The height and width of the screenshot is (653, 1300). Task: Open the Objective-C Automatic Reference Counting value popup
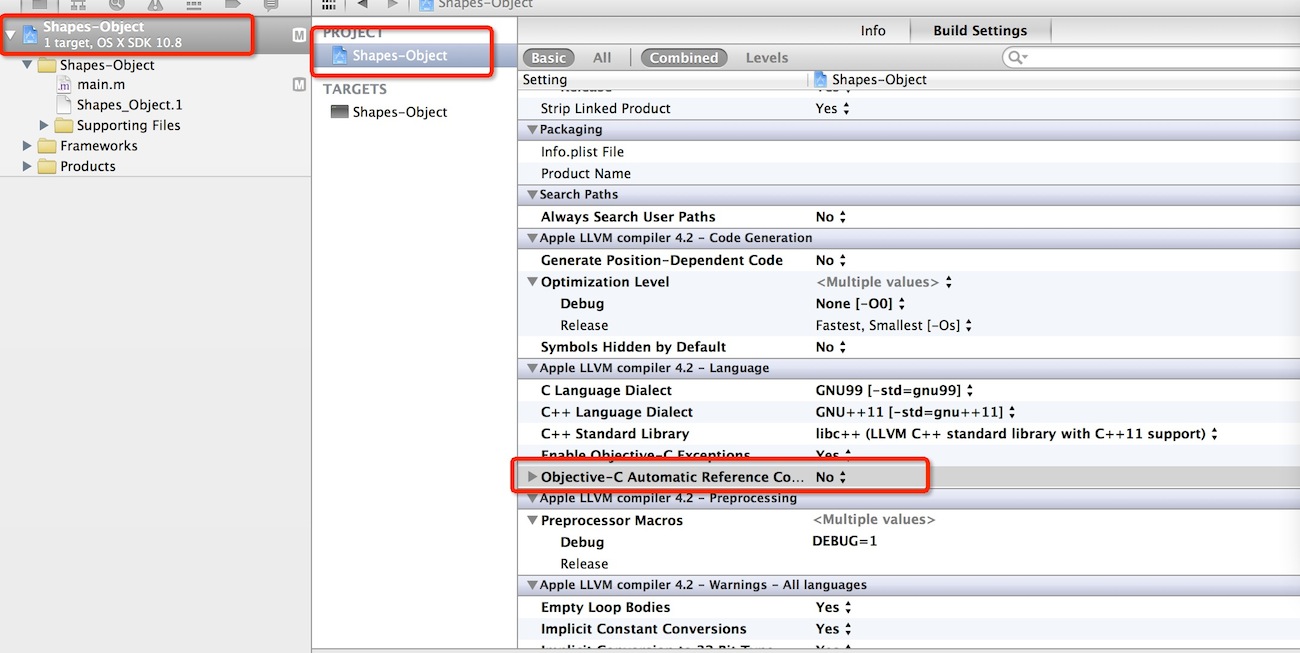pos(831,477)
